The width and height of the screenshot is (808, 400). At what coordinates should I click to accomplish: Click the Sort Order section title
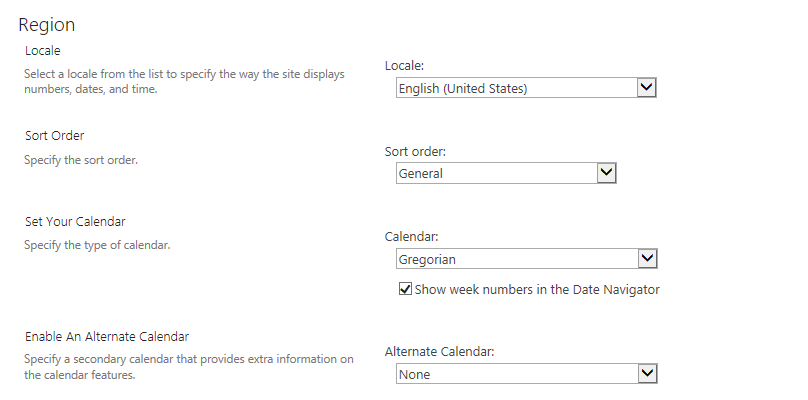(55, 135)
